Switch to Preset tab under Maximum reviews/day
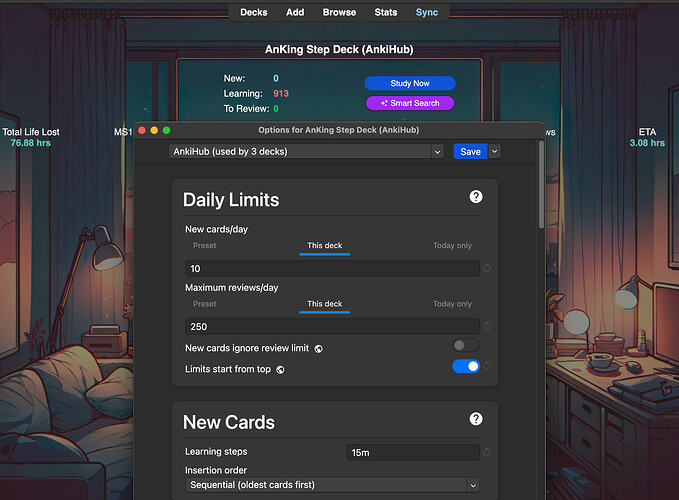Viewport: 679px width, 500px height. pyautogui.click(x=204, y=304)
